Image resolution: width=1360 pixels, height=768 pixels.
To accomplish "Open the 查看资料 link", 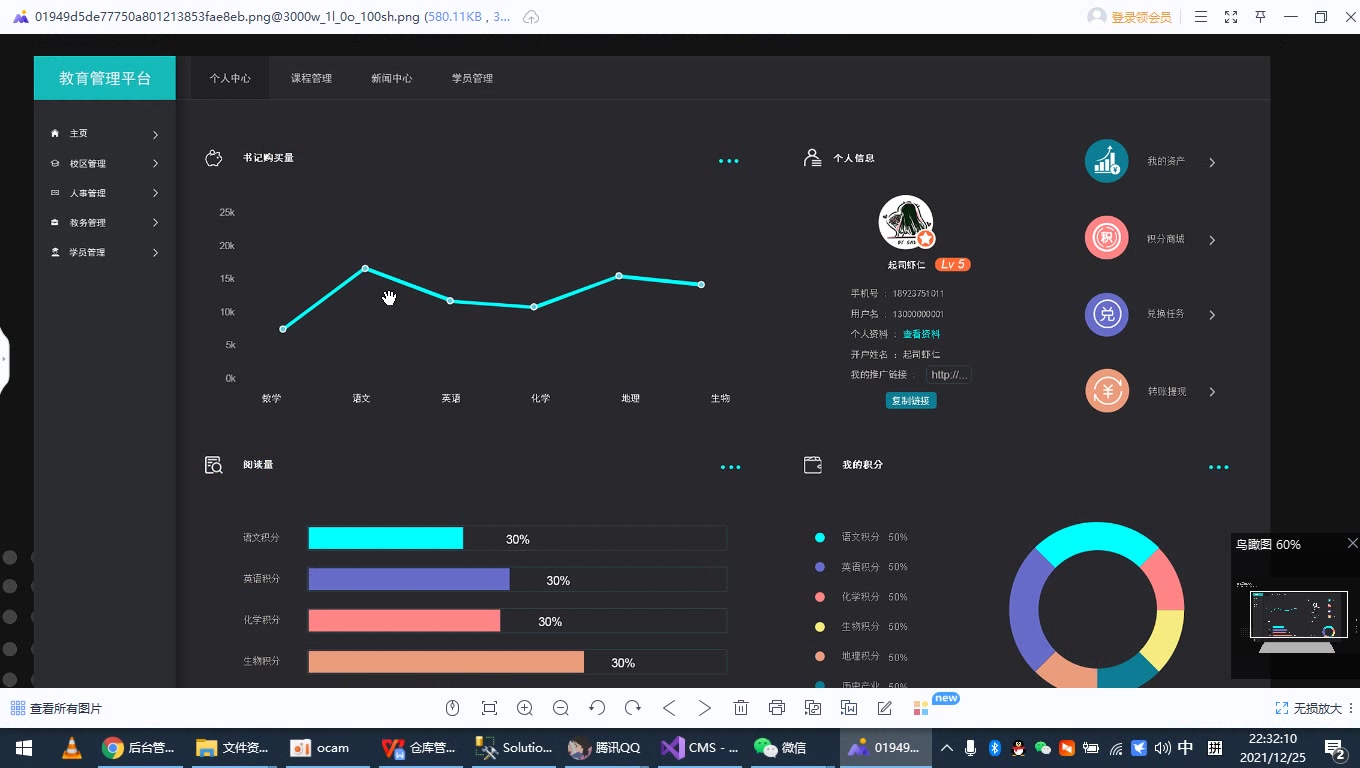I will 921,334.
